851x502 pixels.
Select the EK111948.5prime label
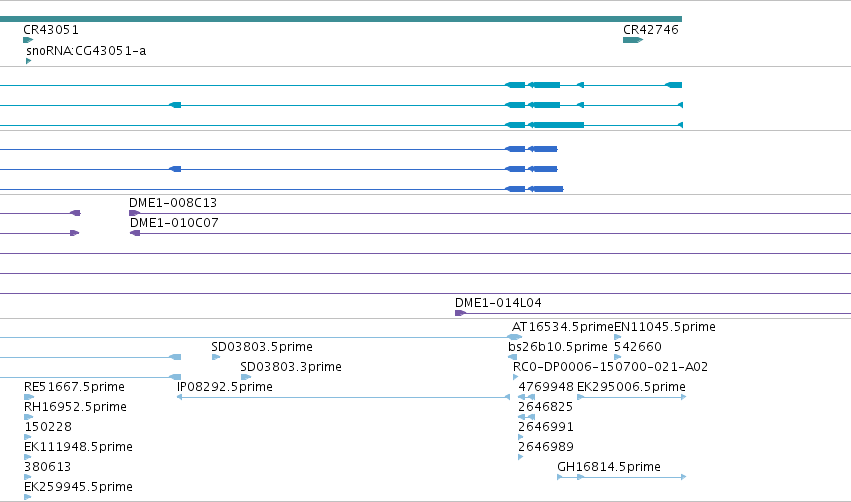[x=78, y=447]
